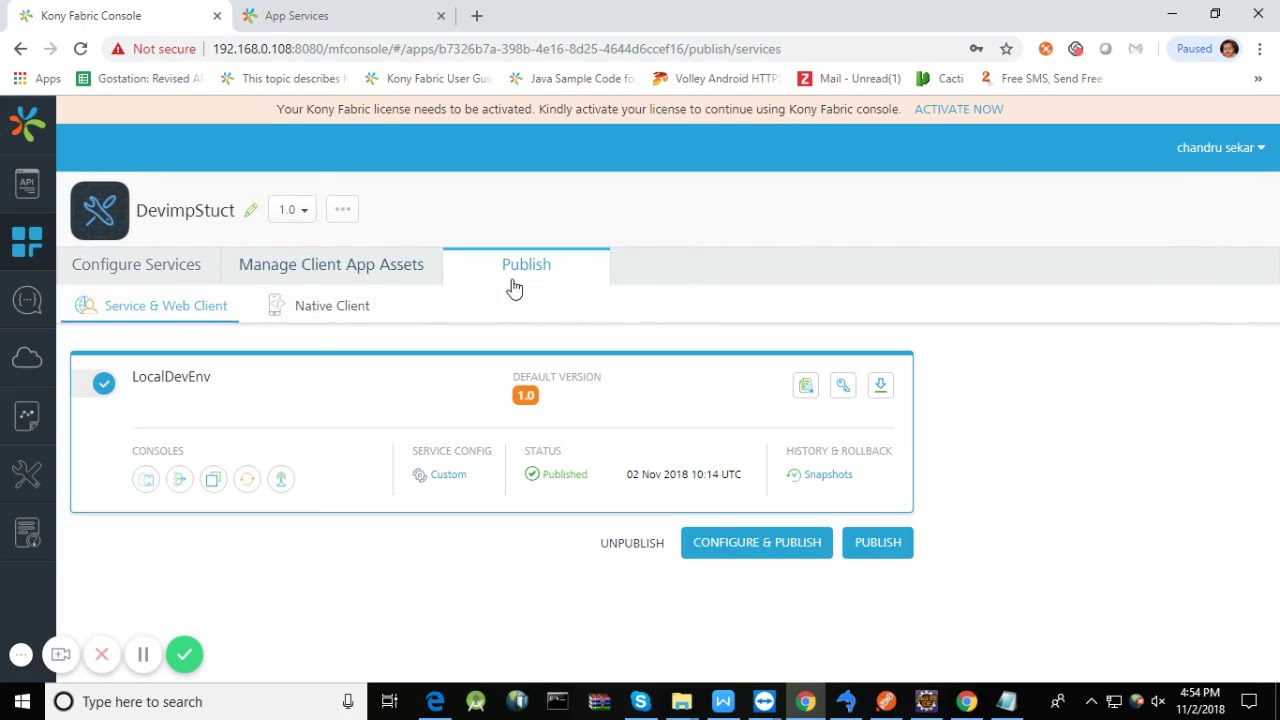Go back in browser history
1280x720 pixels.
(21, 49)
